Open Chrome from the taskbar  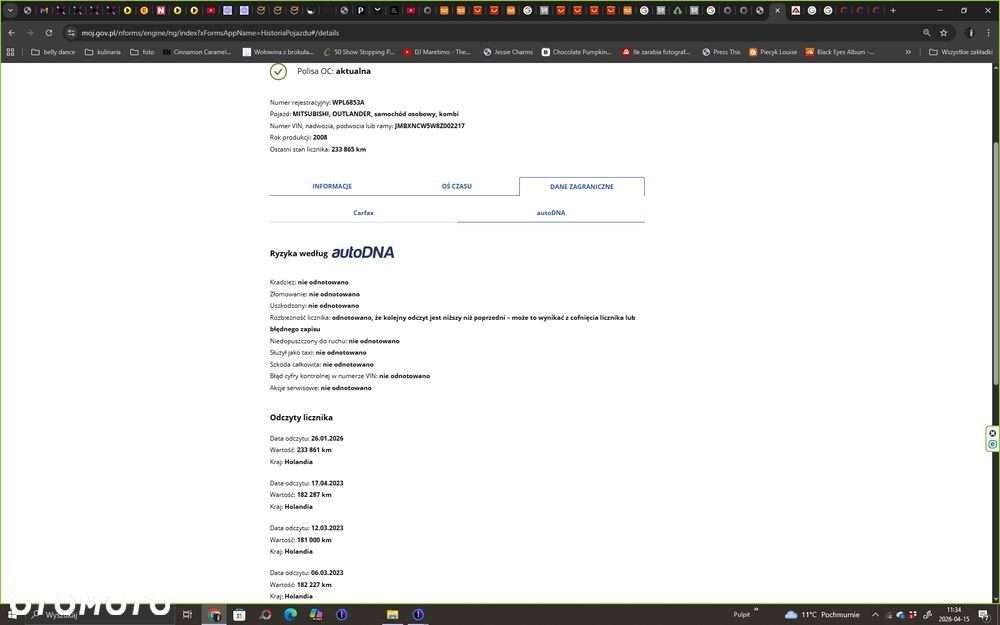tap(214, 615)
